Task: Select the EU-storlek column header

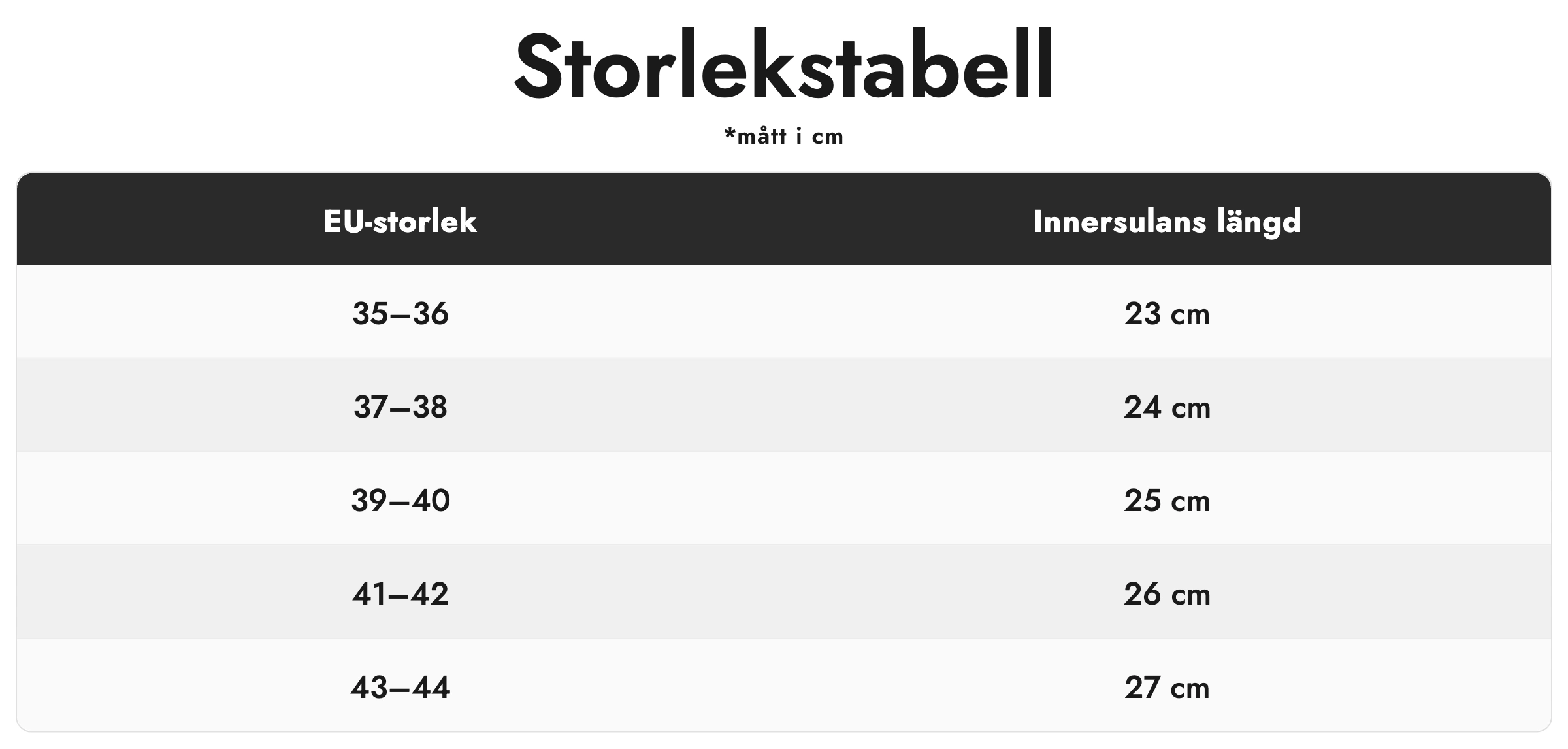Action: (400, 221)
